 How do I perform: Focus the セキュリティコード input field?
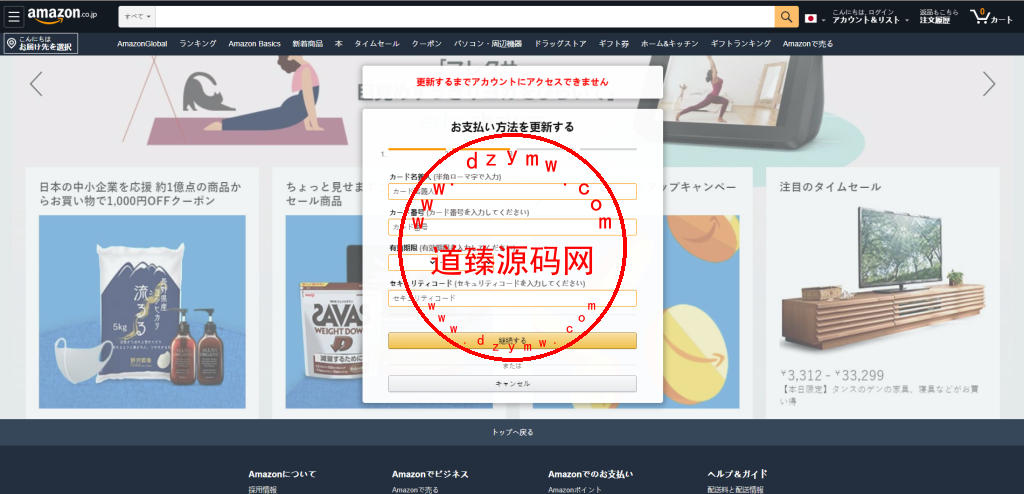coord(512,298)
